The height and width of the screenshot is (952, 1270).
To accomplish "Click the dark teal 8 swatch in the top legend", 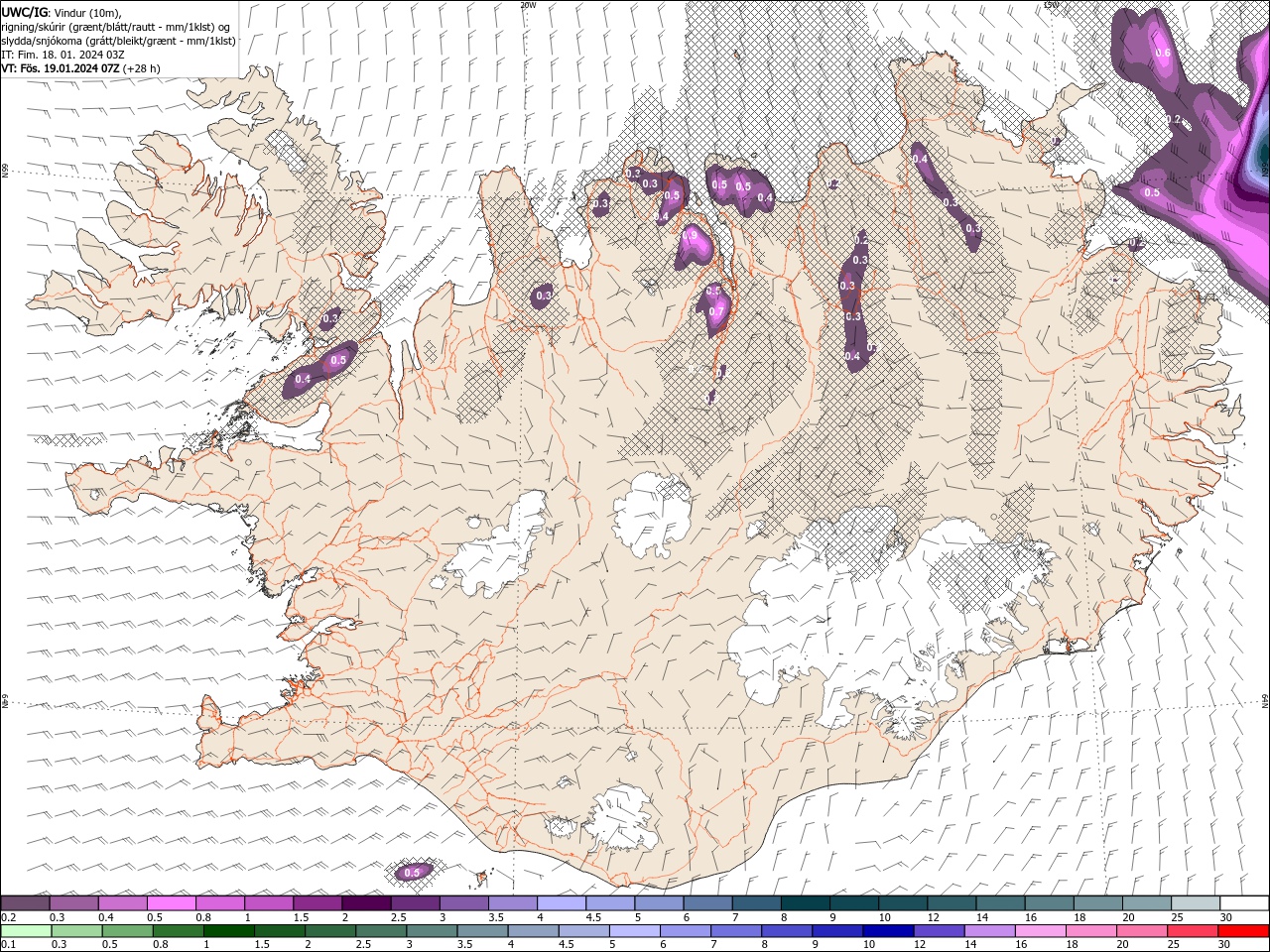I will 805,903.
